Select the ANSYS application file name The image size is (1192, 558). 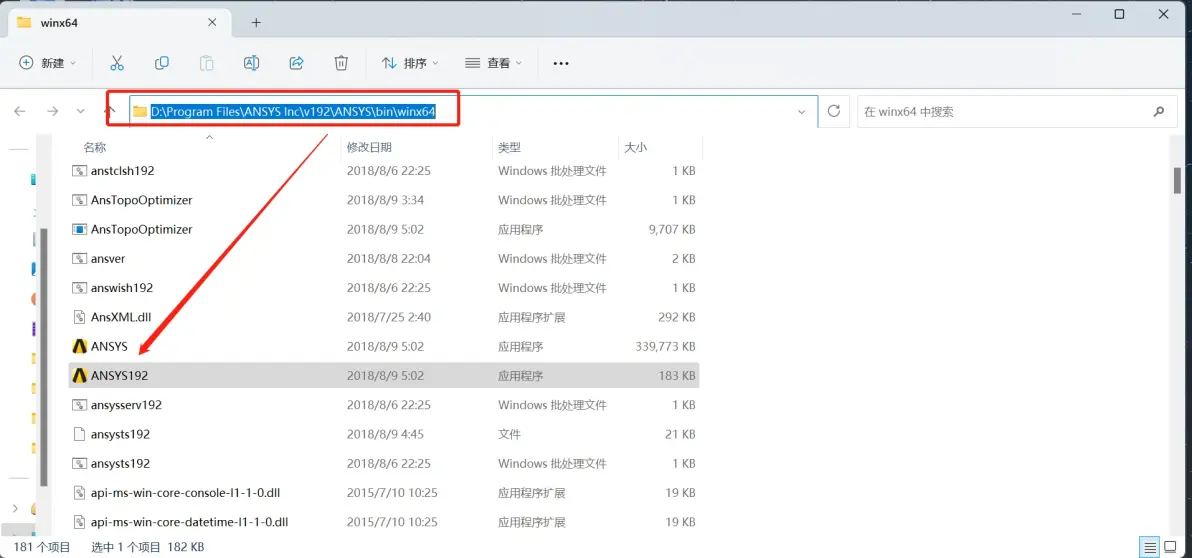[109, 347]
